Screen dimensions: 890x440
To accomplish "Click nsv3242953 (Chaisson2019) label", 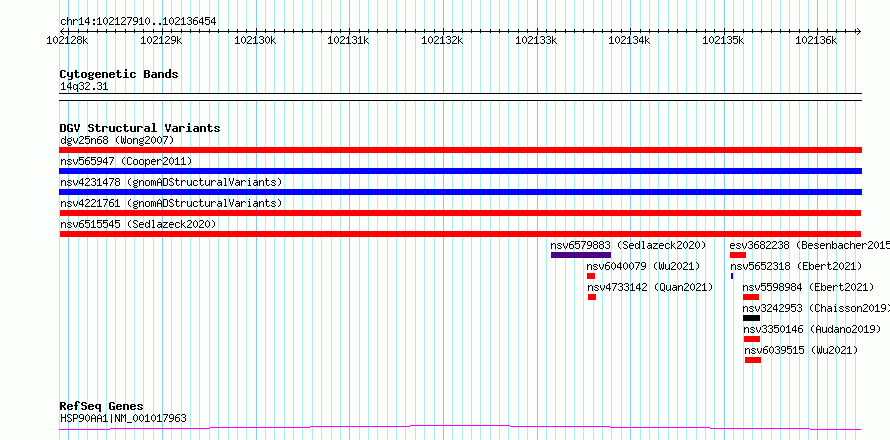I will [816, 308].
